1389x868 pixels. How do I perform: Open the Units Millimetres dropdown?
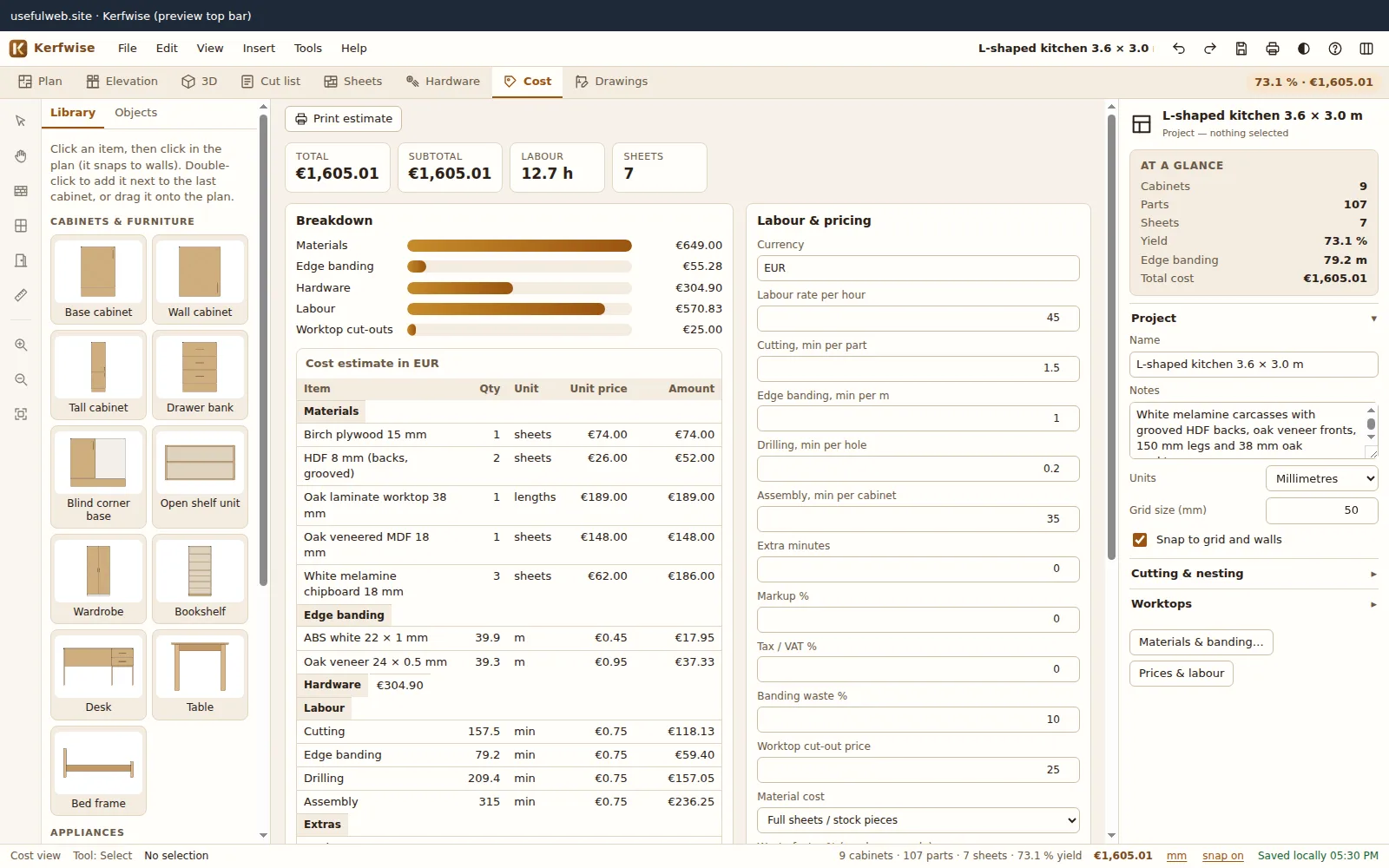coord(1321,478)
